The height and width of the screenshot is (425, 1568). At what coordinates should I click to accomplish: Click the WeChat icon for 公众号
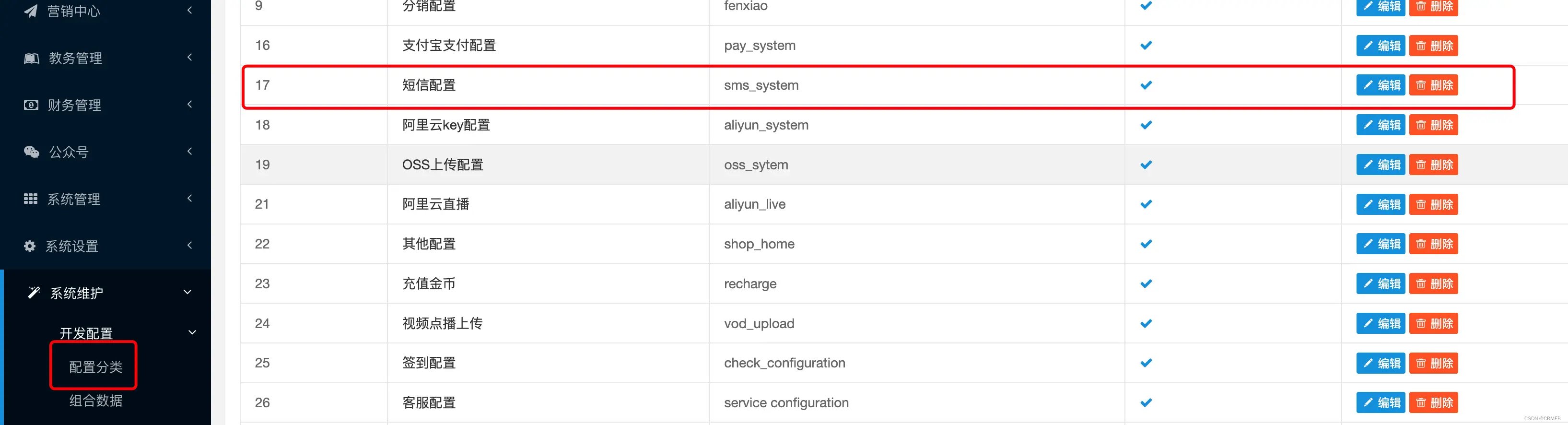[x=31, y=152]
